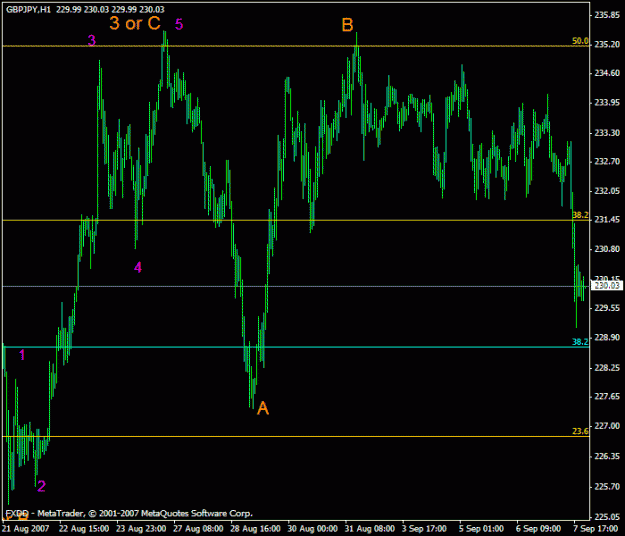Click the current price box 230.03
The image size is (625, 536).
607,285
